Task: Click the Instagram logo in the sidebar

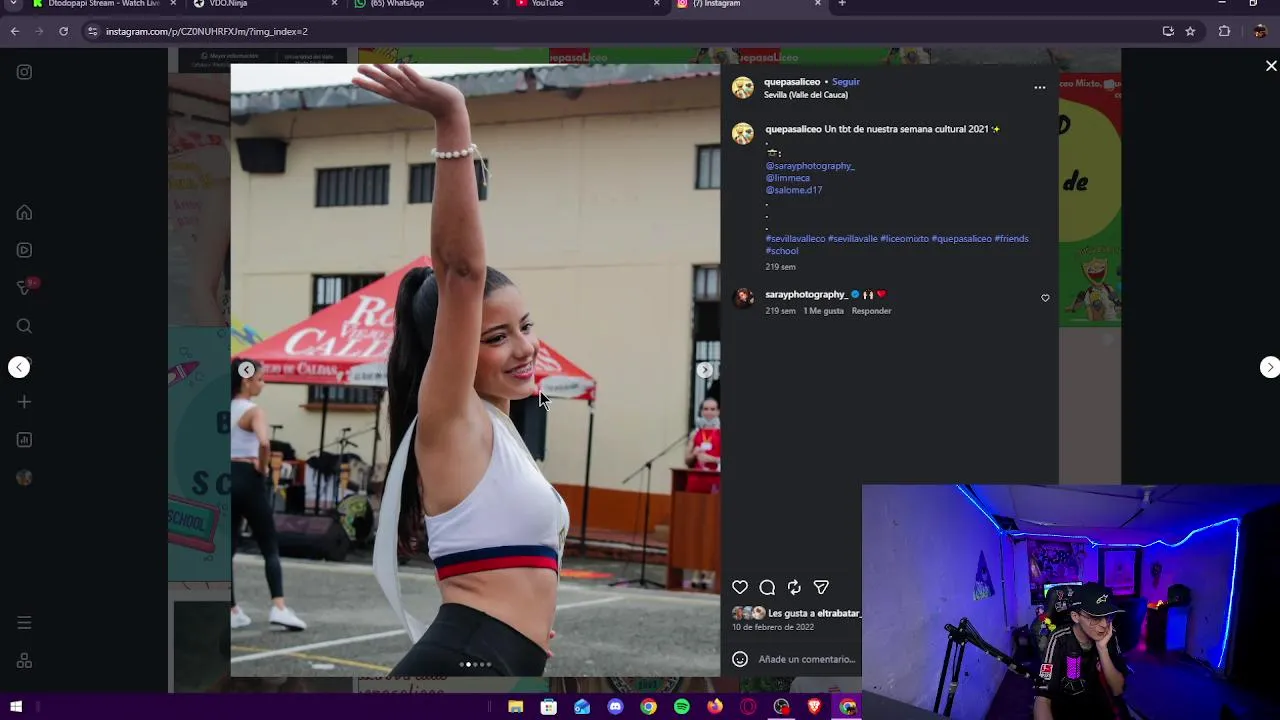Action: 24,72
